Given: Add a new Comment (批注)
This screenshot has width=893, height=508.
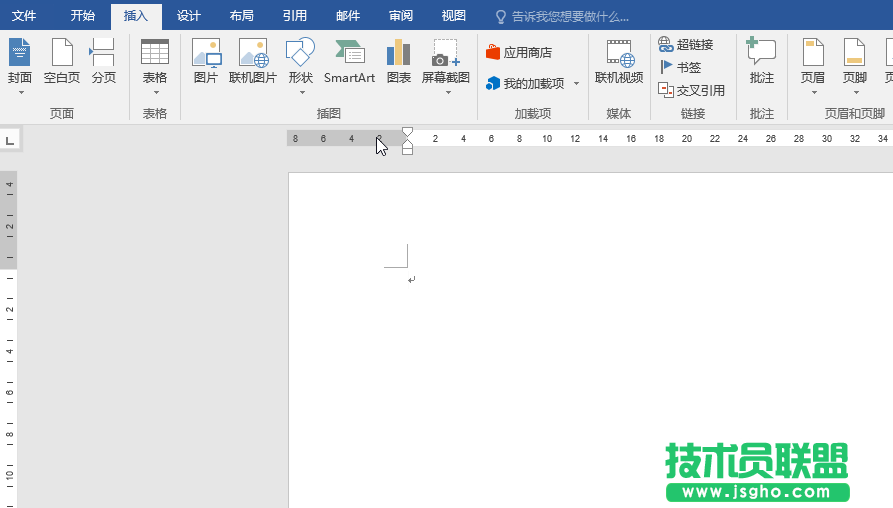Looking at the screenshot, I should (x=761, y=60).
